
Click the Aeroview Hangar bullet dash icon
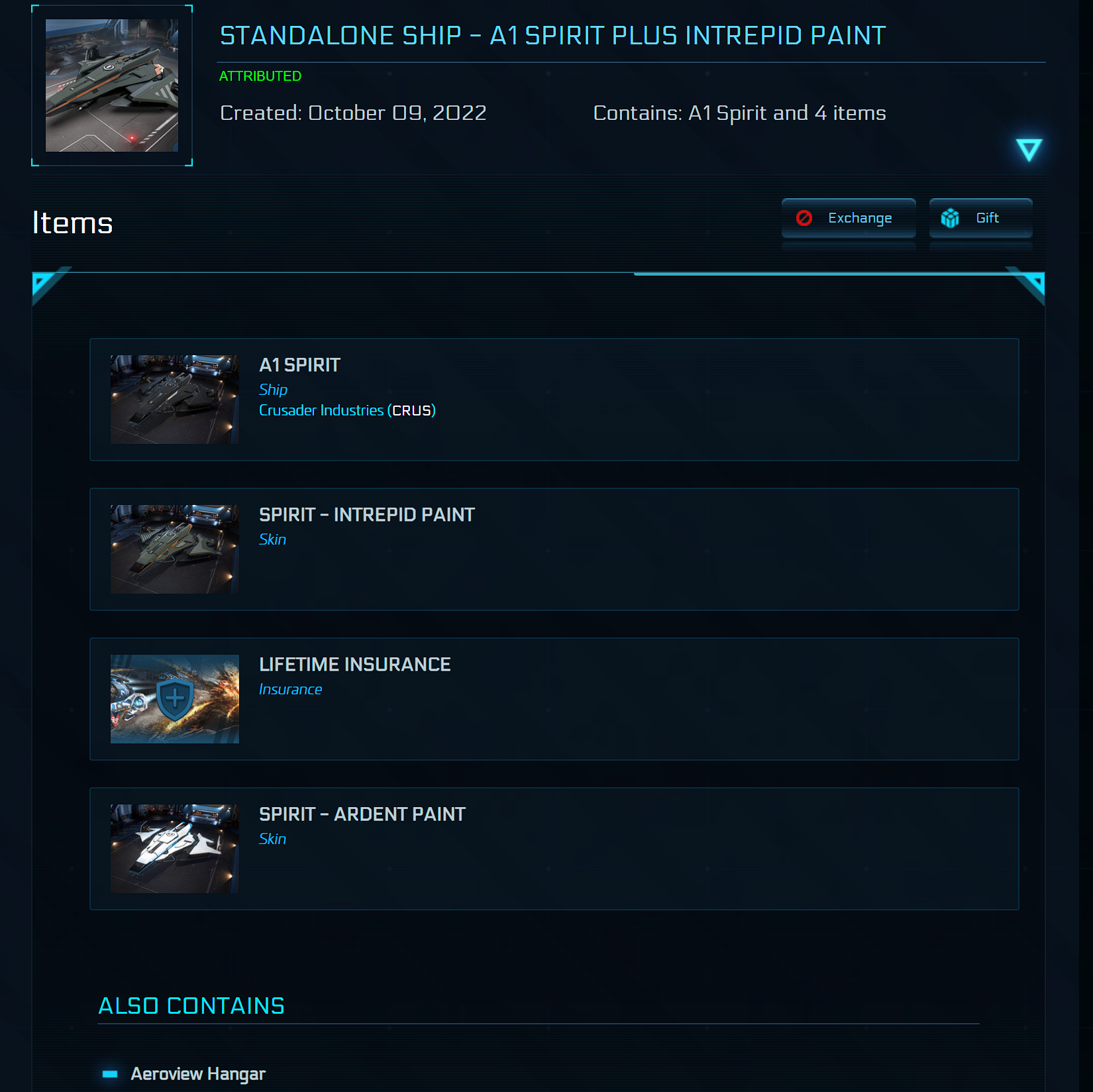tap(110, 1073)
